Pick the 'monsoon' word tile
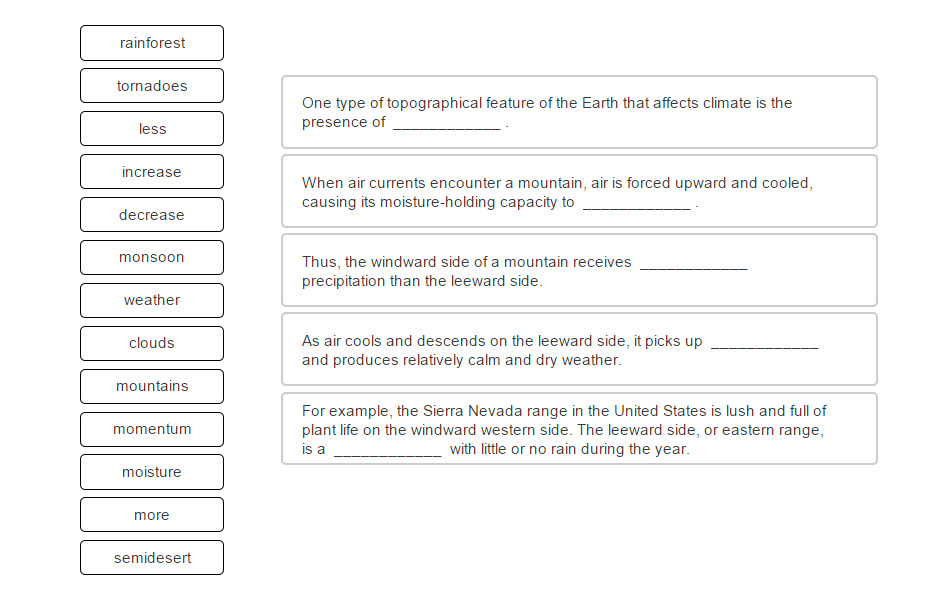The height and width of the screenshot is (605, 938). pyautogui.click(x=152, y=257)
